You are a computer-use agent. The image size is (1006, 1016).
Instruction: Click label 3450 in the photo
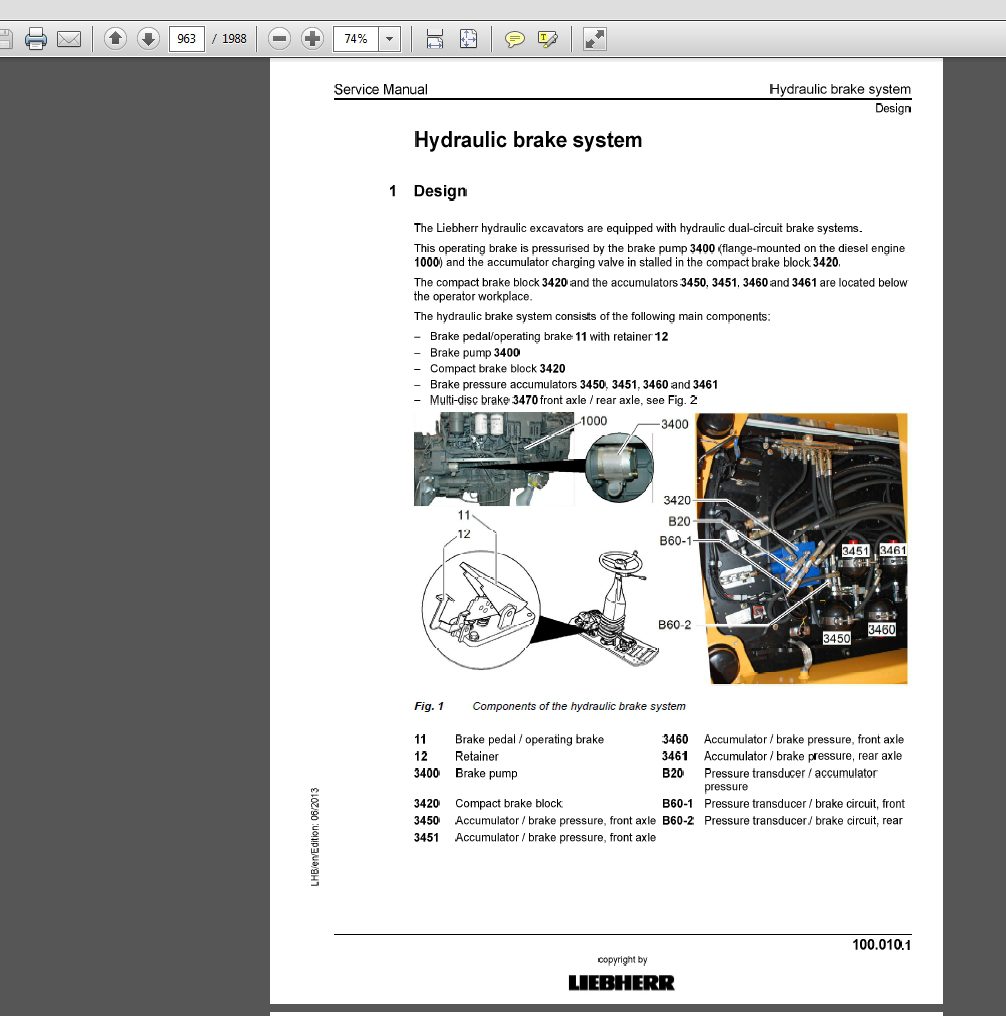[x=836, y=638]
